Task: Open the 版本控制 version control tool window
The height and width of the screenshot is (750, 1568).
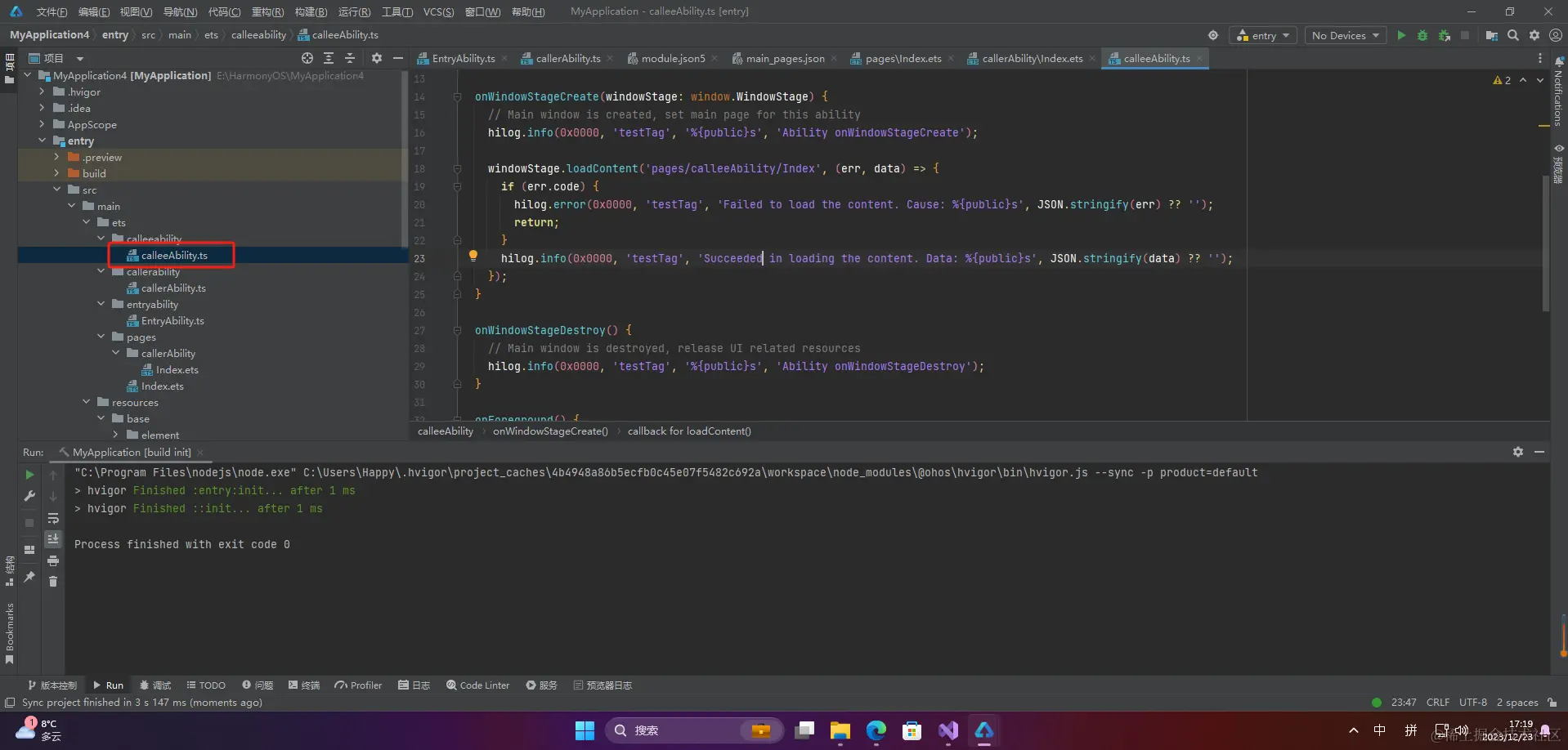Action: coord(52,685)
